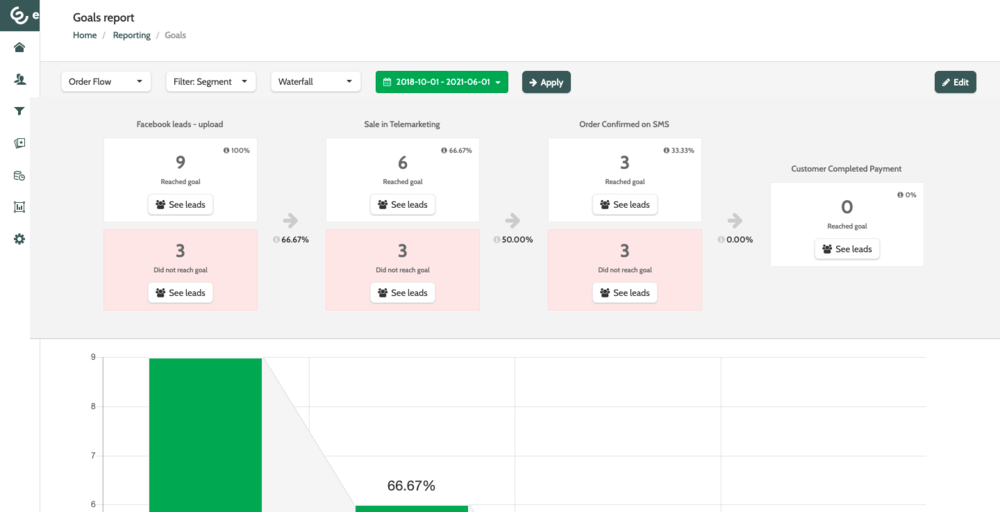This screenshot has width=1000, height=512.
Task: Open the campaigns icon in sidebar
Action: [19, 143]
